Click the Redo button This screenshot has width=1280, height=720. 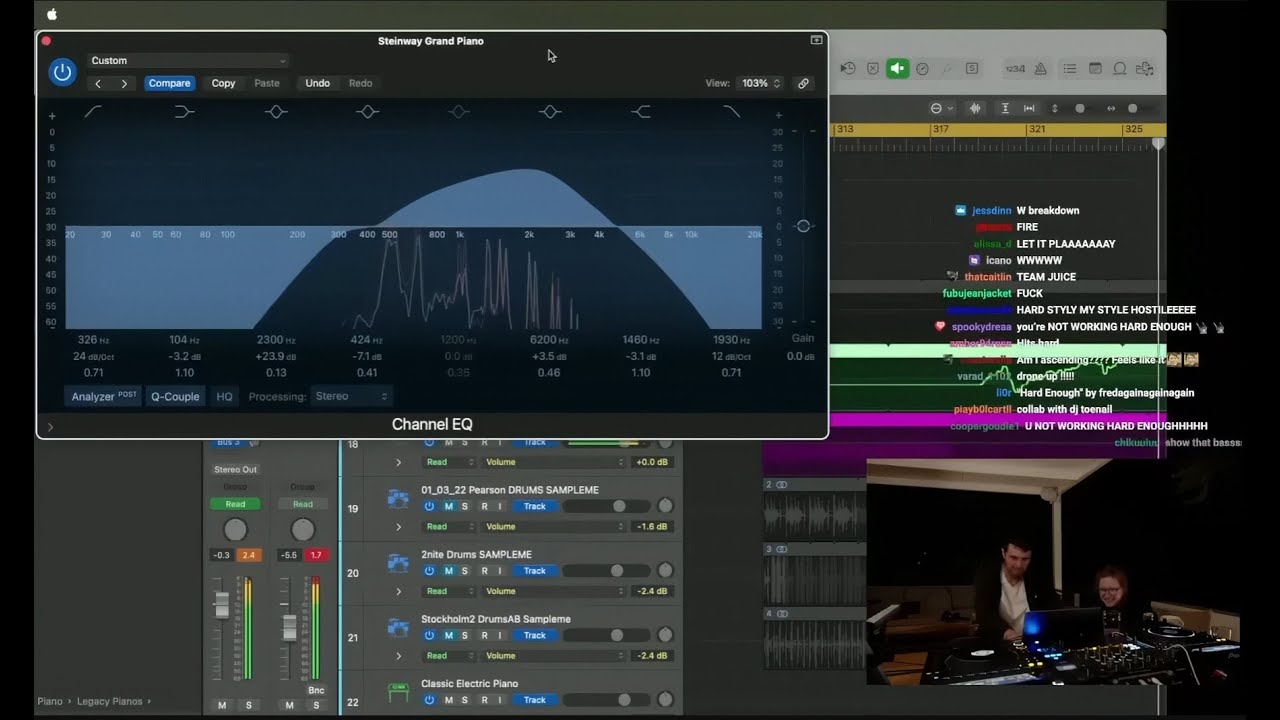point(360,83)
